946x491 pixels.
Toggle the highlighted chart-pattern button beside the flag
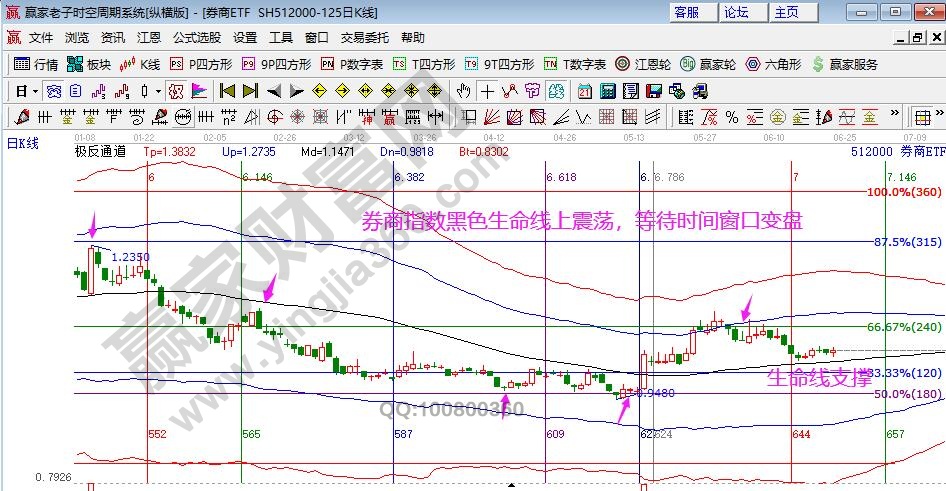pyautogui.click(x=176, y=91)
